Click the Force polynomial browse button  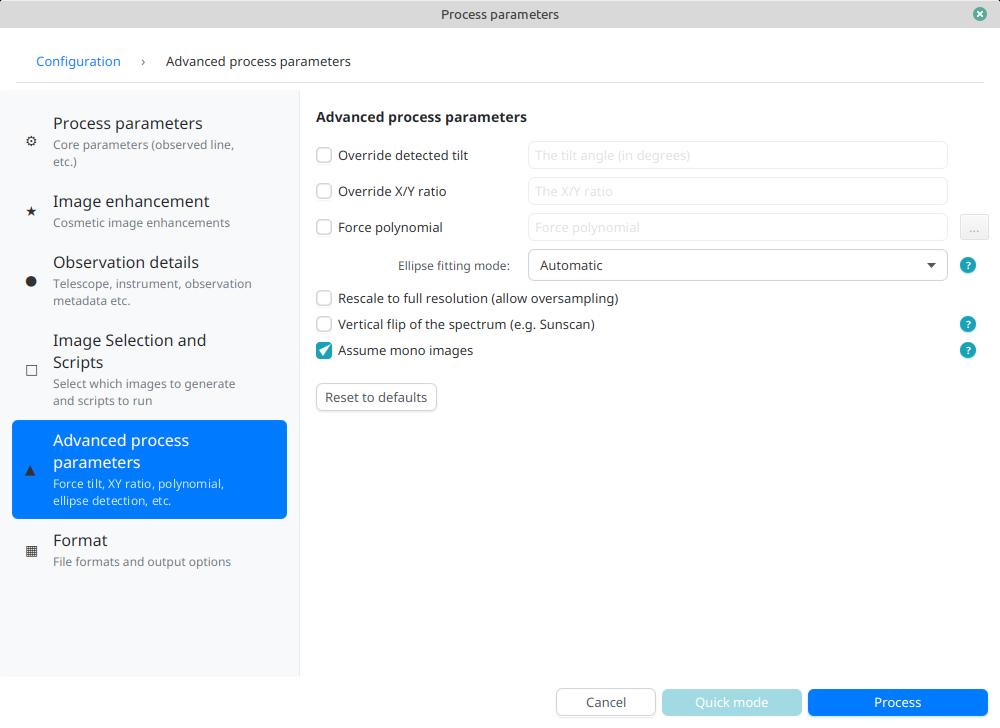(x=973, y=228)
